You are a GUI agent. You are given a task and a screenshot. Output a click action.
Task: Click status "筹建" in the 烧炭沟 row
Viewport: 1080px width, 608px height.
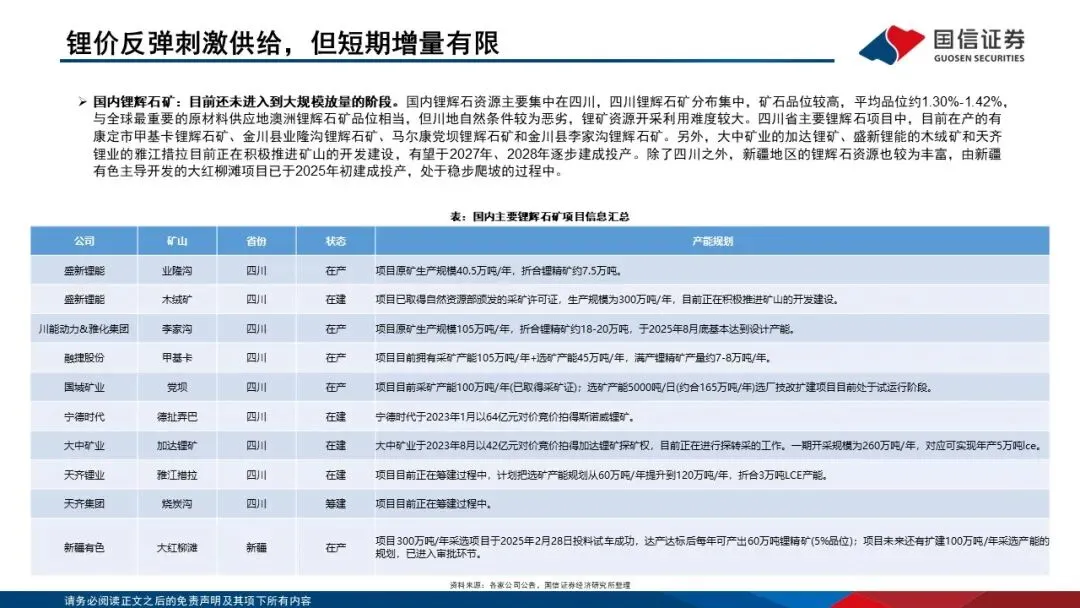coord(335,504)
